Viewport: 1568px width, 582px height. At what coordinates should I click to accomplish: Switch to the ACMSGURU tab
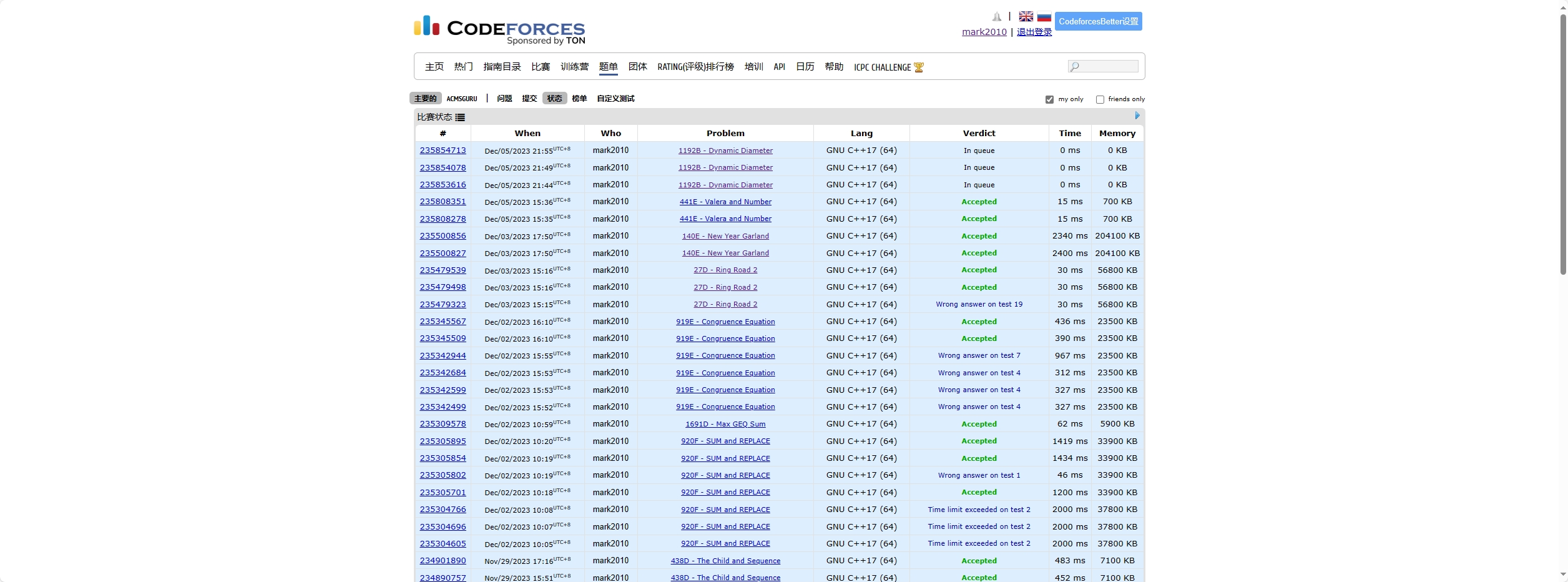[461, 99]
